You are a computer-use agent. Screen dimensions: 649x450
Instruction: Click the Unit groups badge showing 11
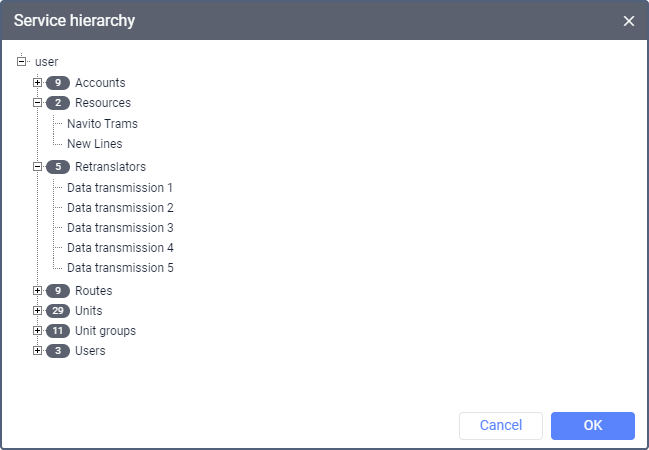(x=58, y=331)
